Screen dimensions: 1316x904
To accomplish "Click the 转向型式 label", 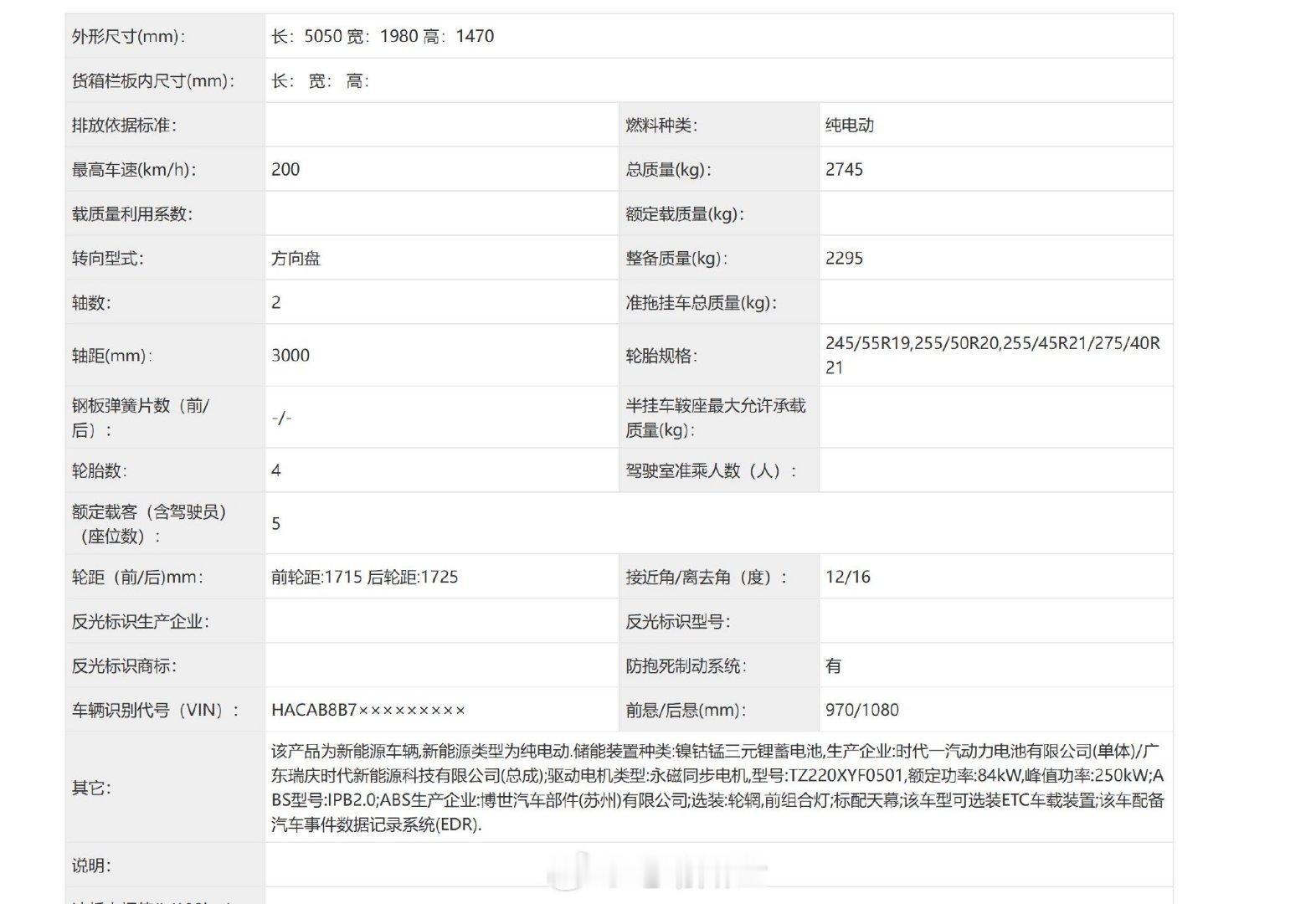I will click(108, 258).
